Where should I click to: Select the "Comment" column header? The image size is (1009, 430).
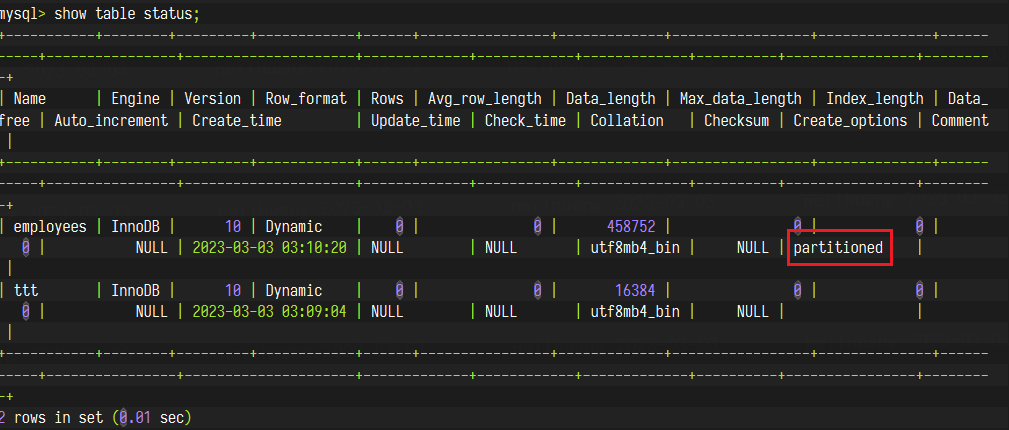pyautogui.click(x=959, y=120)
